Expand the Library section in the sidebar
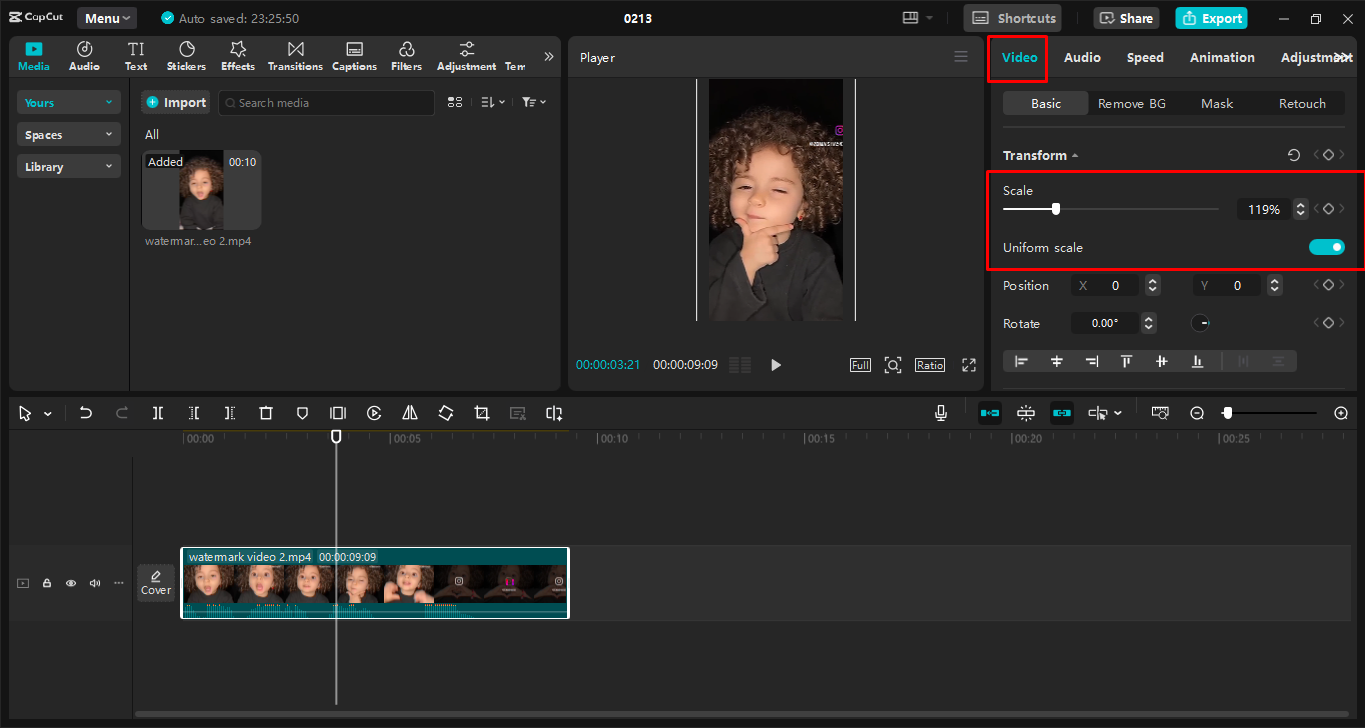Image resolution: width=1365 pixels, height=728 pixels. pos(68,166)
